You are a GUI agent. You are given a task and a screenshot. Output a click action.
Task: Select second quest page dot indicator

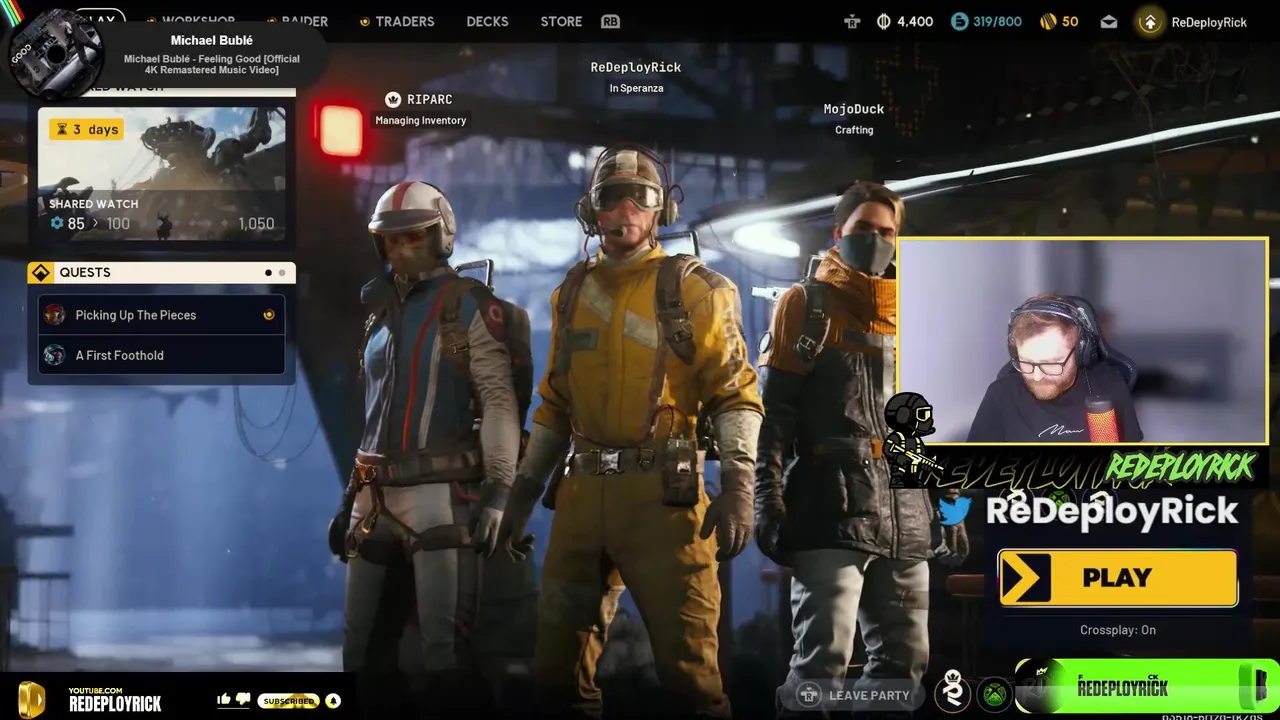(x=282, y=272)
